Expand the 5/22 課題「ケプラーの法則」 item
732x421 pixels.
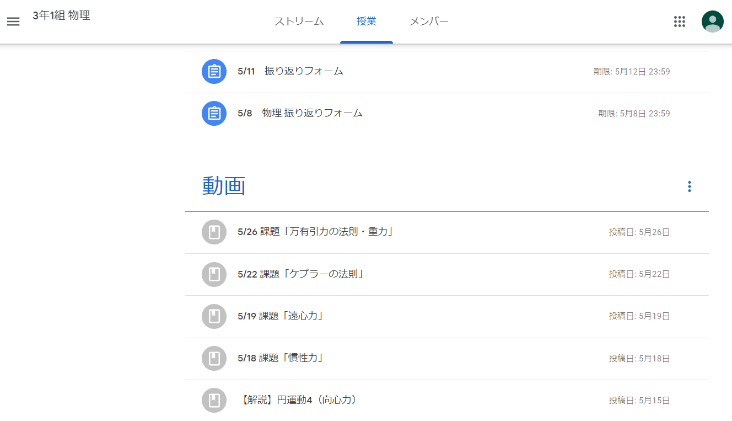coord(300,274)
